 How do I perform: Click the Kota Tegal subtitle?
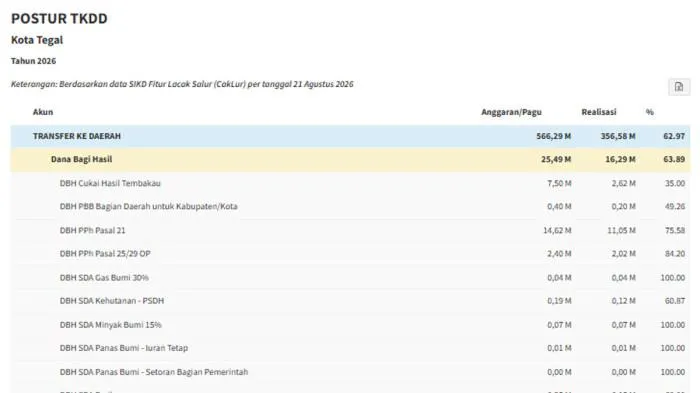pyautogui.click(x=37, y=40)
